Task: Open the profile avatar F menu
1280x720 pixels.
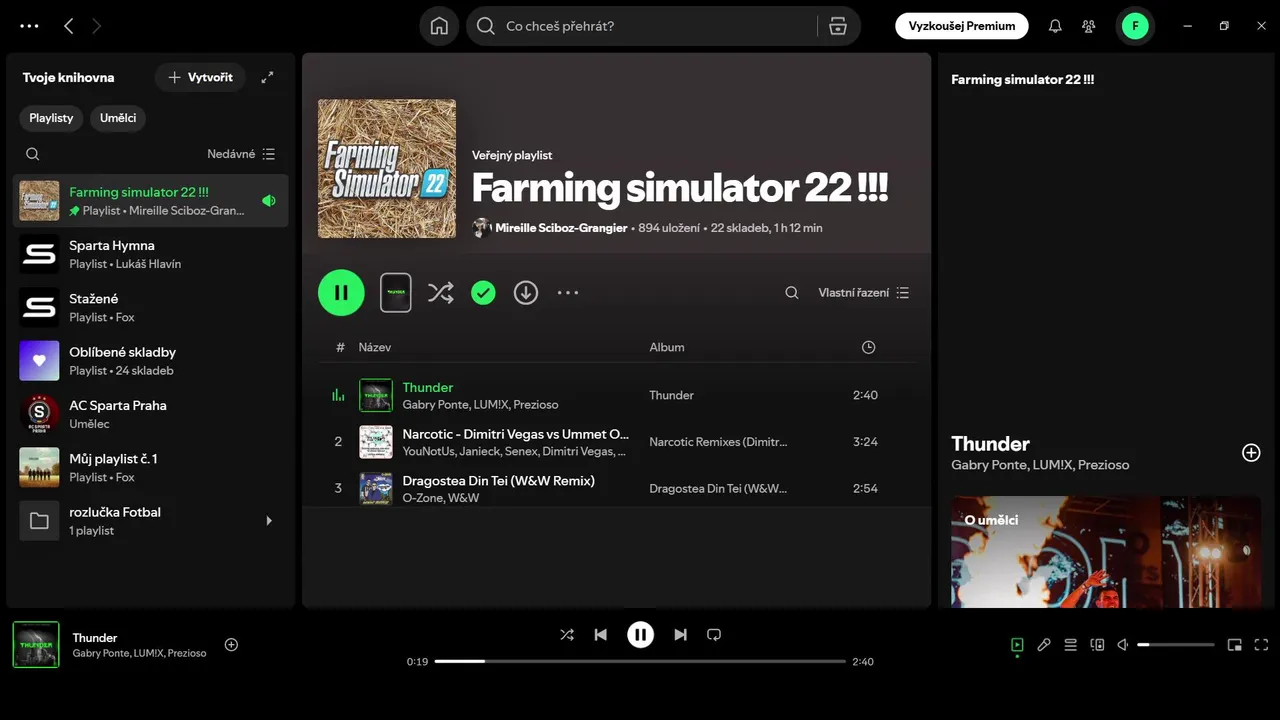Action: pos(1135,26)
